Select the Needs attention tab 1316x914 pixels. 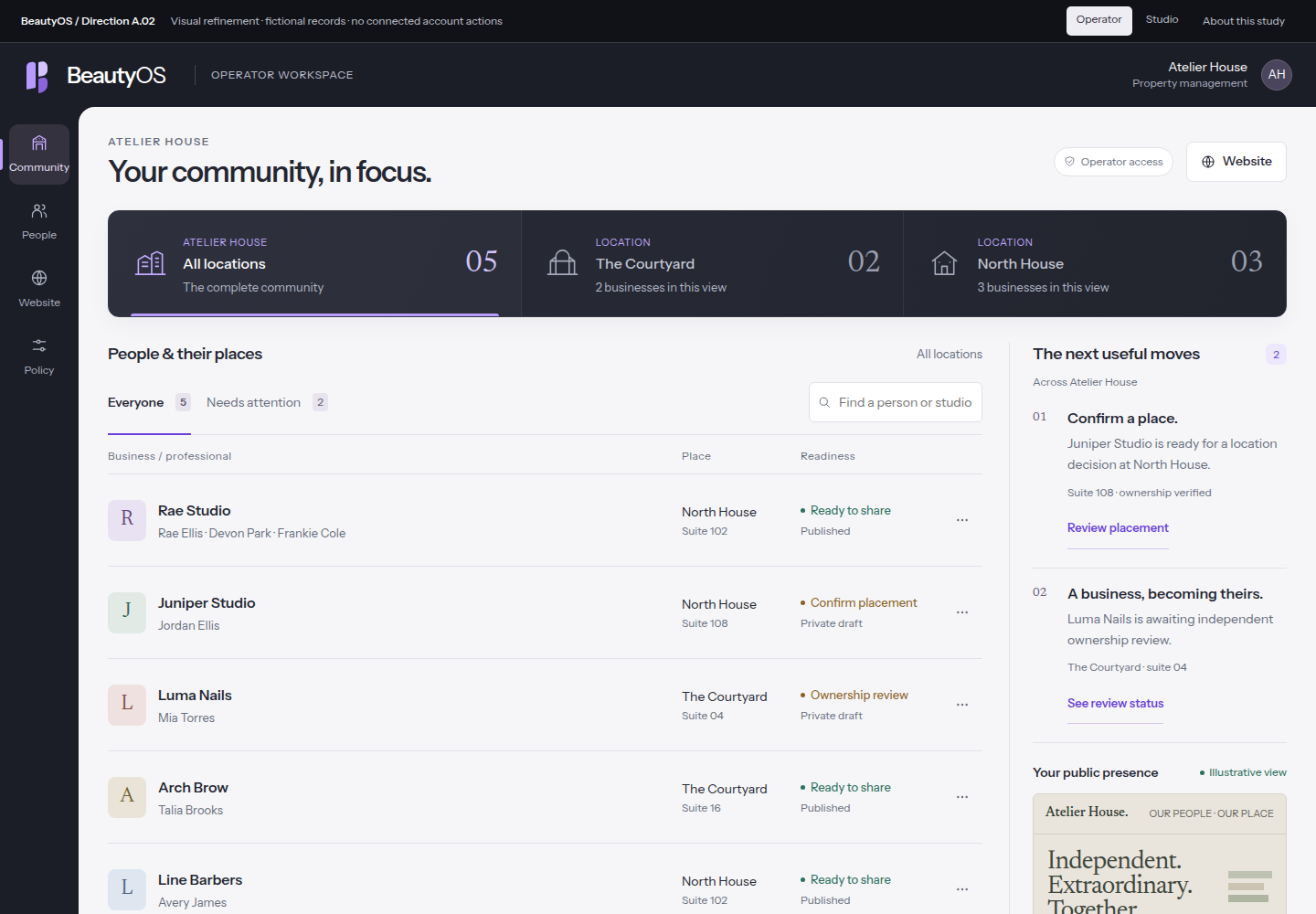pyautogui.click(x=267, y=403)
